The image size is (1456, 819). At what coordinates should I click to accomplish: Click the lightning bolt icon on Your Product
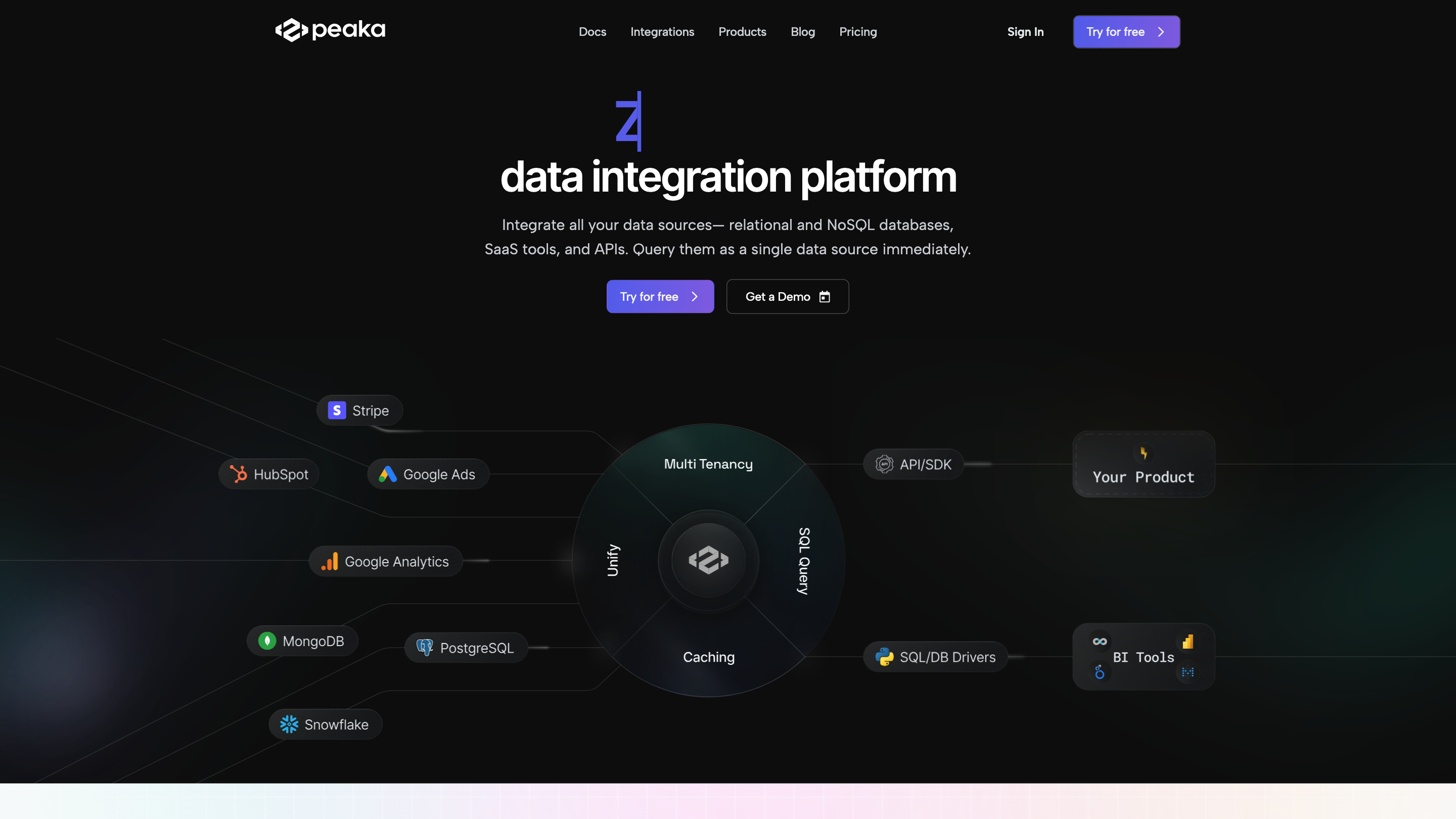(1144, 453)
